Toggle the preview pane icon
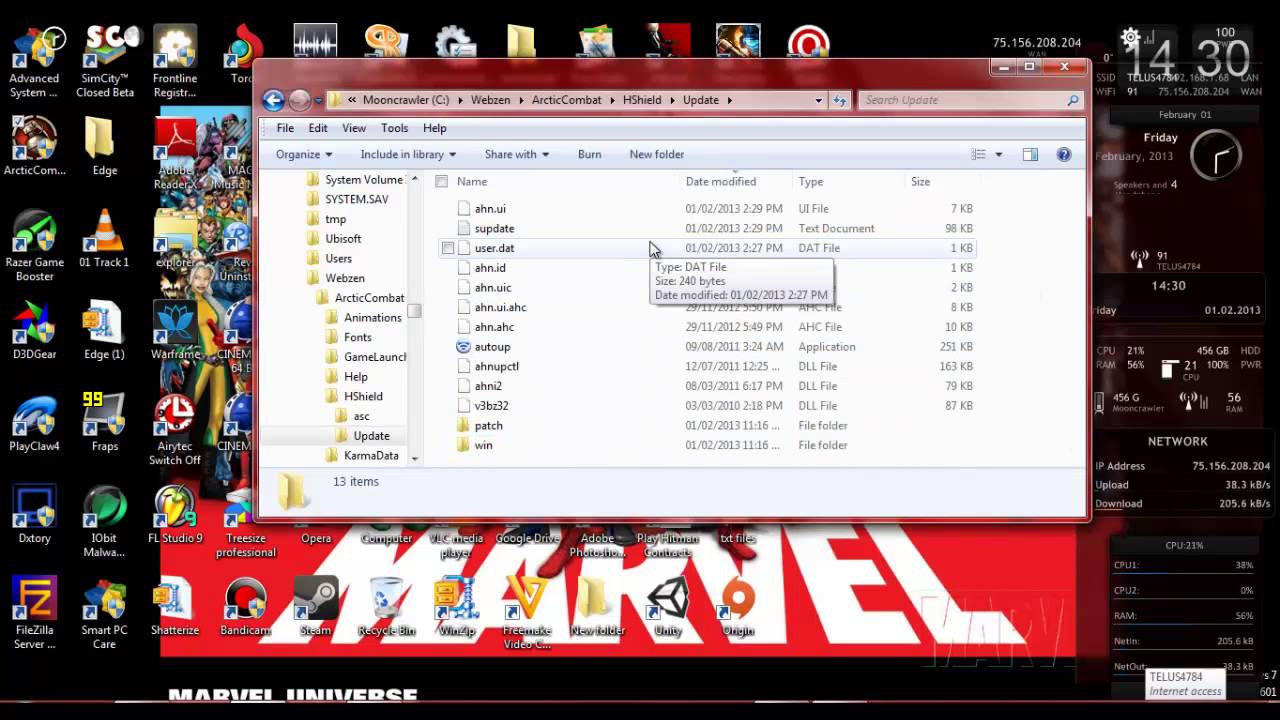 pos(1031,155)
